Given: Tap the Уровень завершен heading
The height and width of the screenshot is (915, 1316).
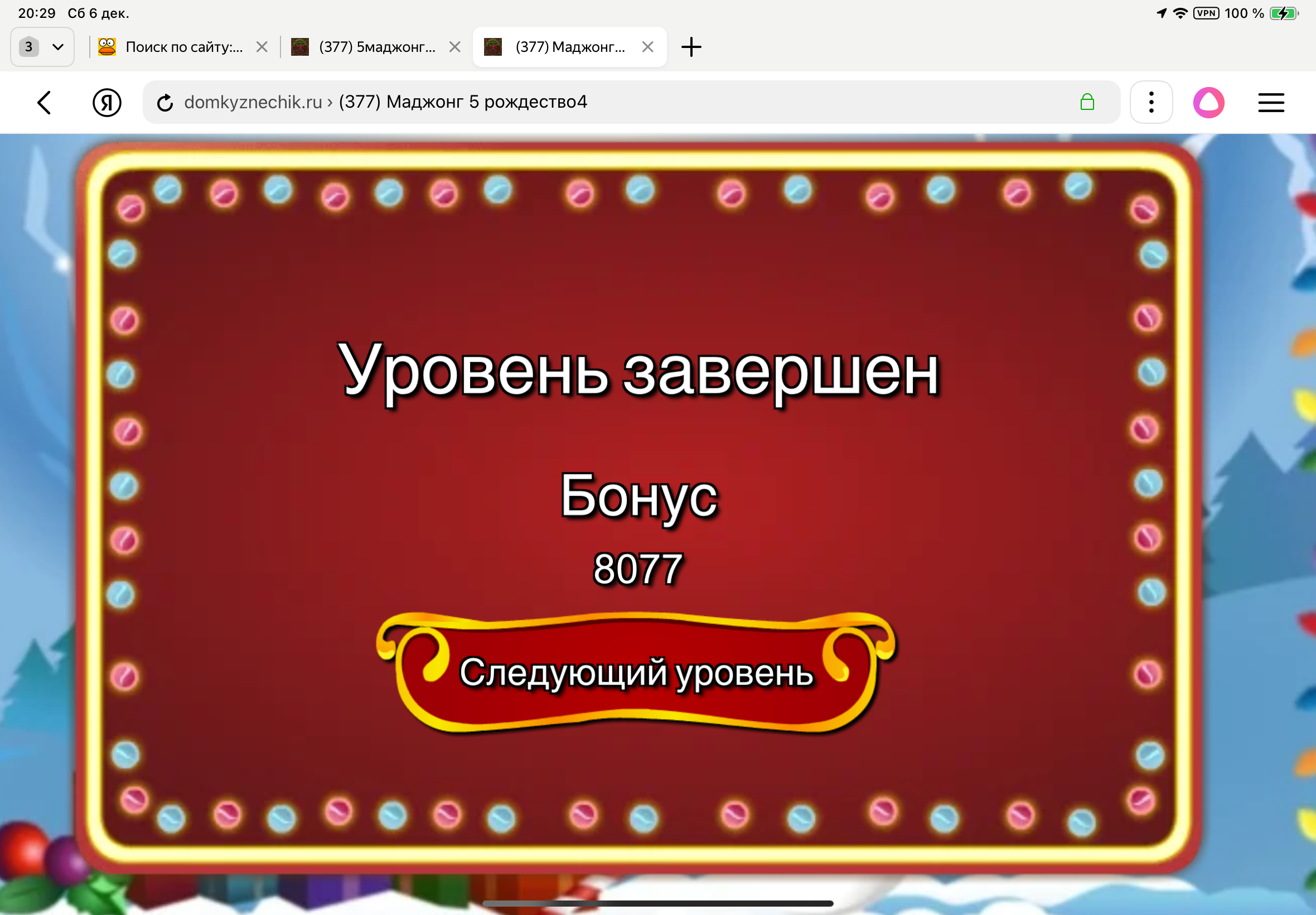Looking at the screenshot, I should 638,371.
